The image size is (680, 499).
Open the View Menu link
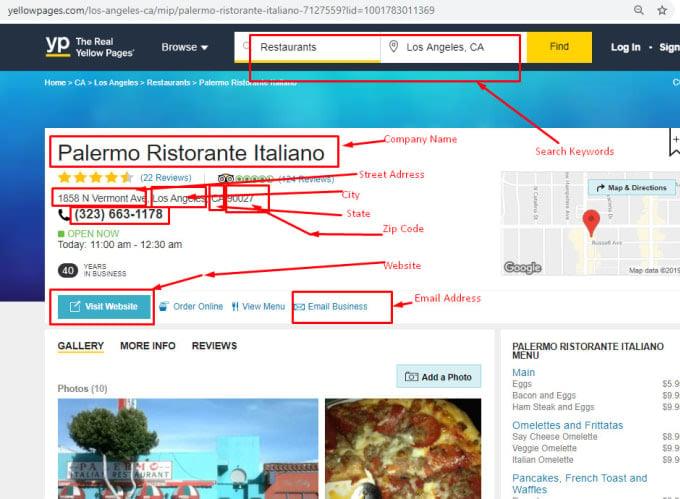pos(258,307)
